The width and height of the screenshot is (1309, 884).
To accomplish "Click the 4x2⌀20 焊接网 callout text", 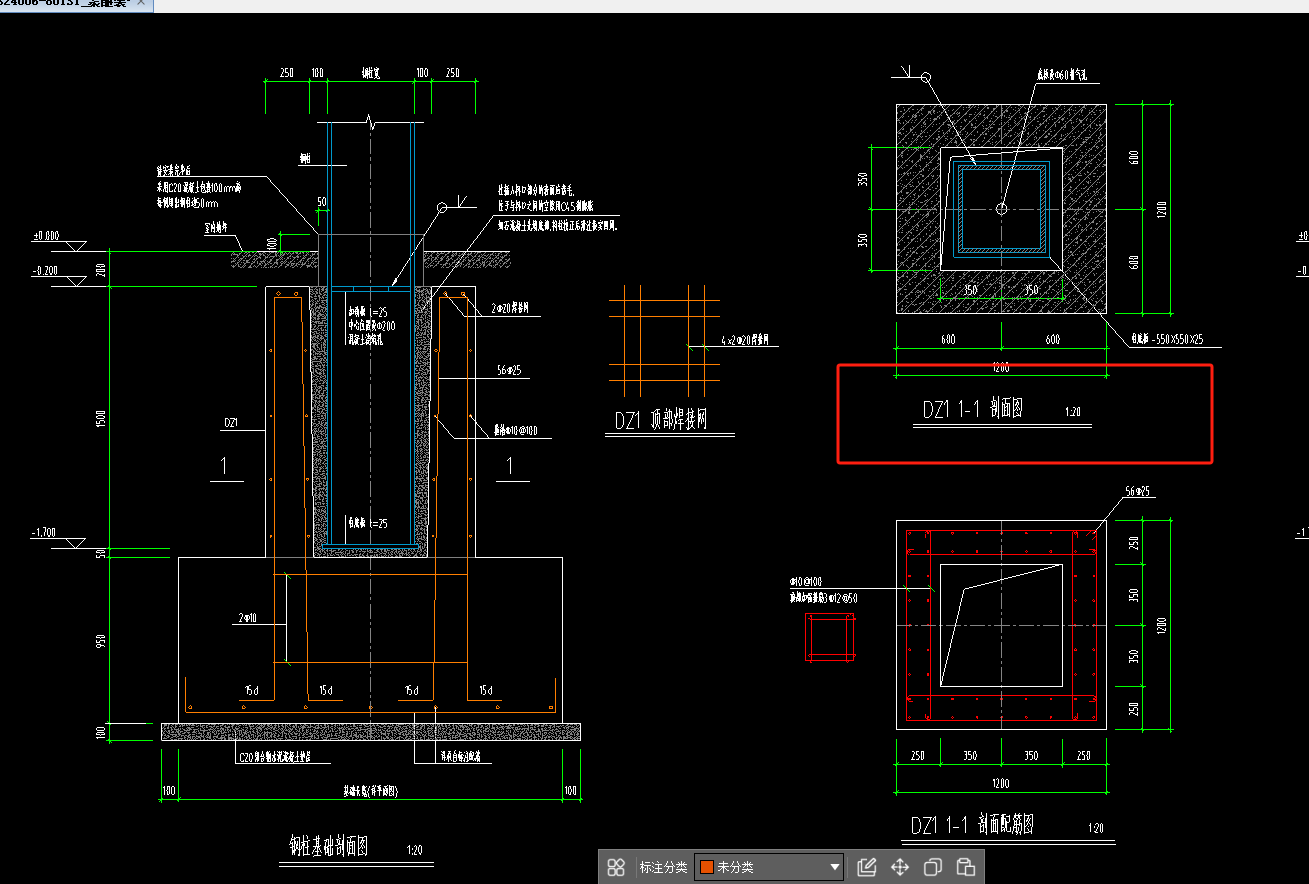I will point(745,342).
